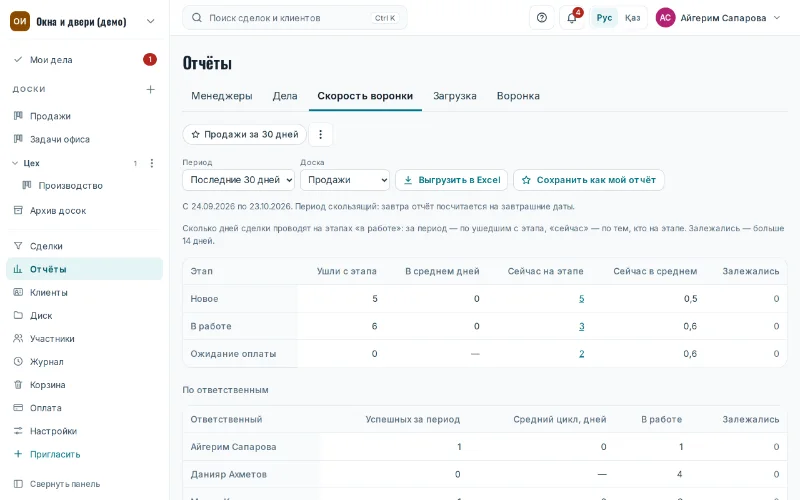Switch language to Рус
The width and height of the screenshot is (800, 500).
pos(604,18)
